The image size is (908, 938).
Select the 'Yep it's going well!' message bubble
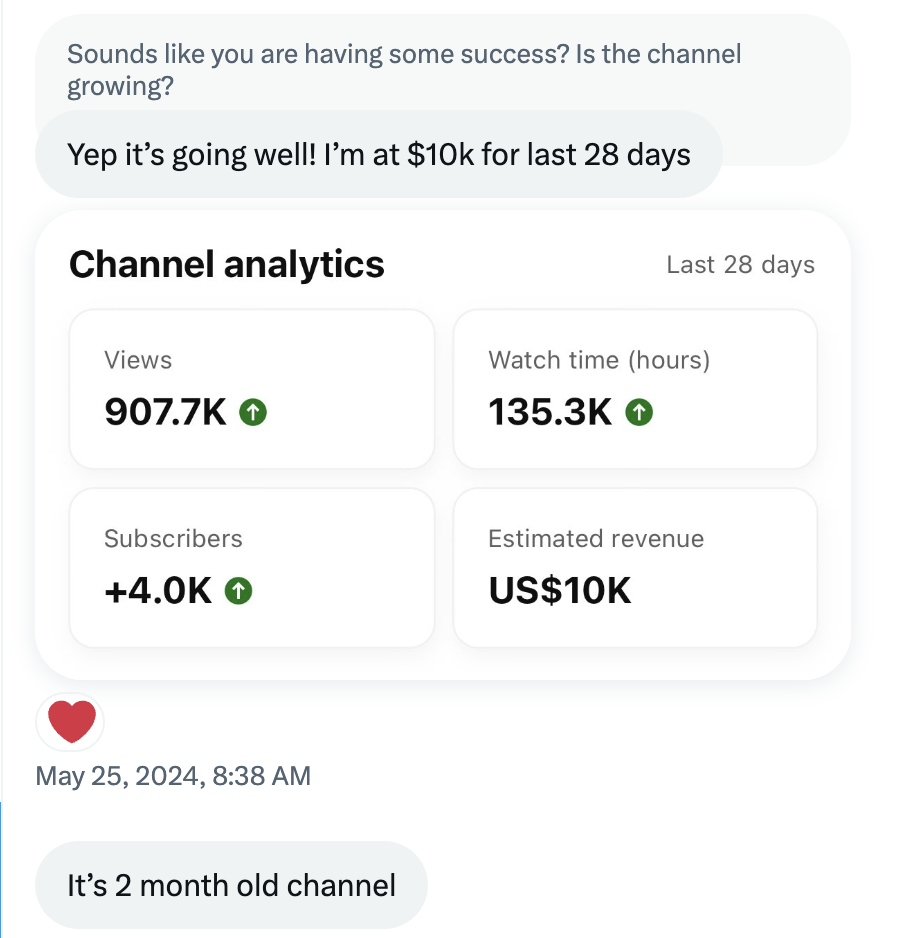(378, 155)
